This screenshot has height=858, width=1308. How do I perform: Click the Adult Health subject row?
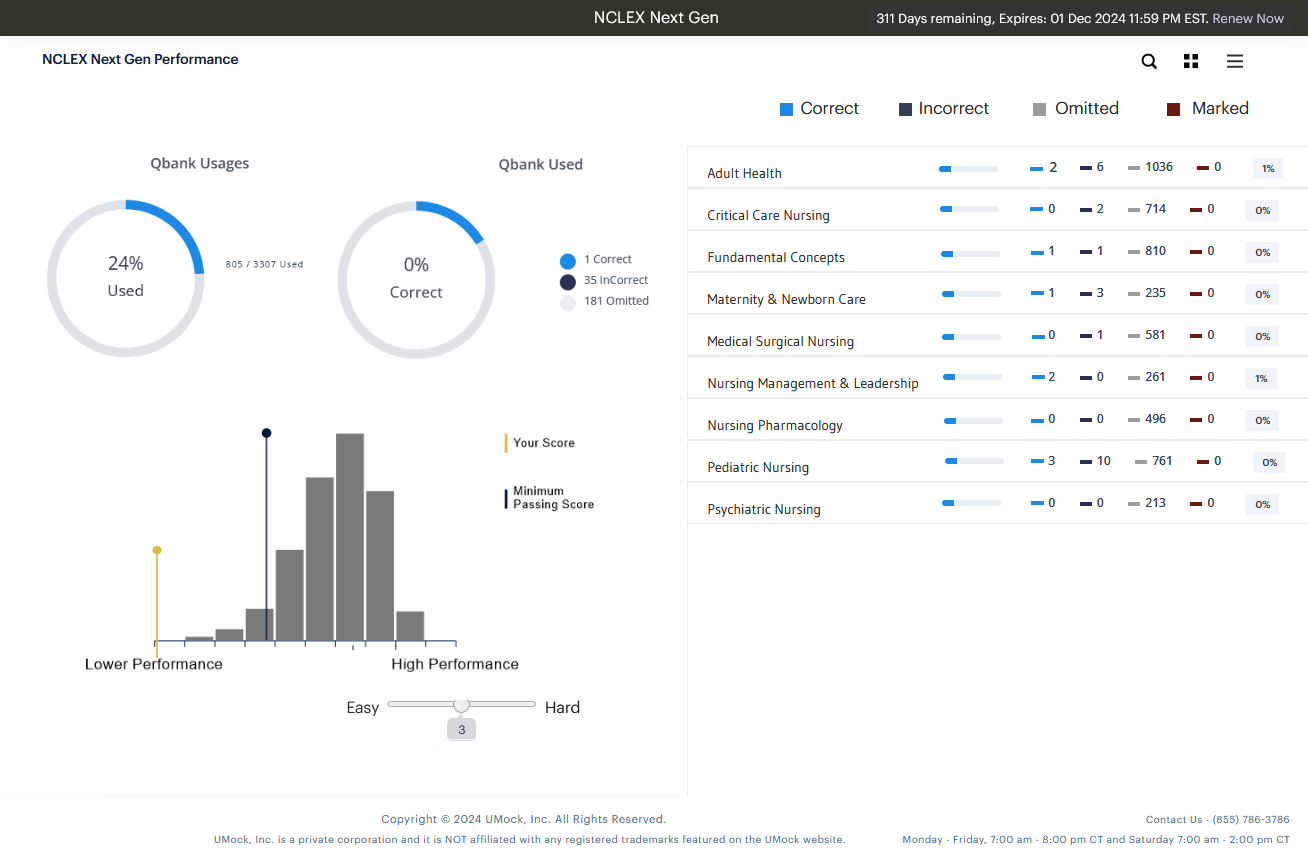click(x=997, y=168)
